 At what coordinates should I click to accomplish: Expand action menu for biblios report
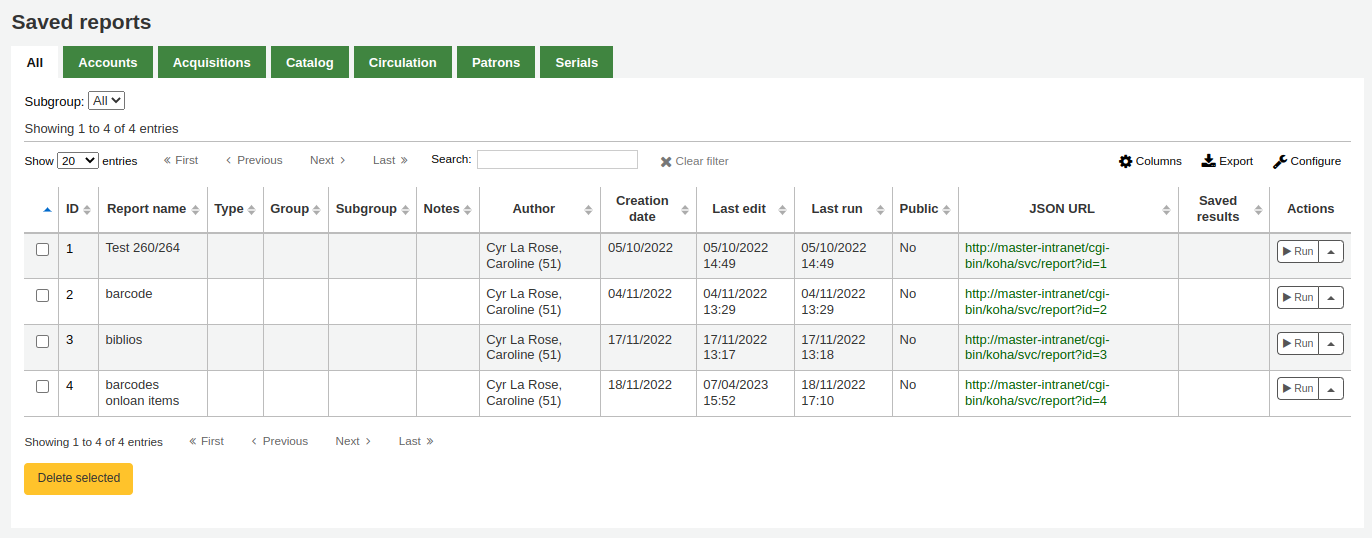1331,344
